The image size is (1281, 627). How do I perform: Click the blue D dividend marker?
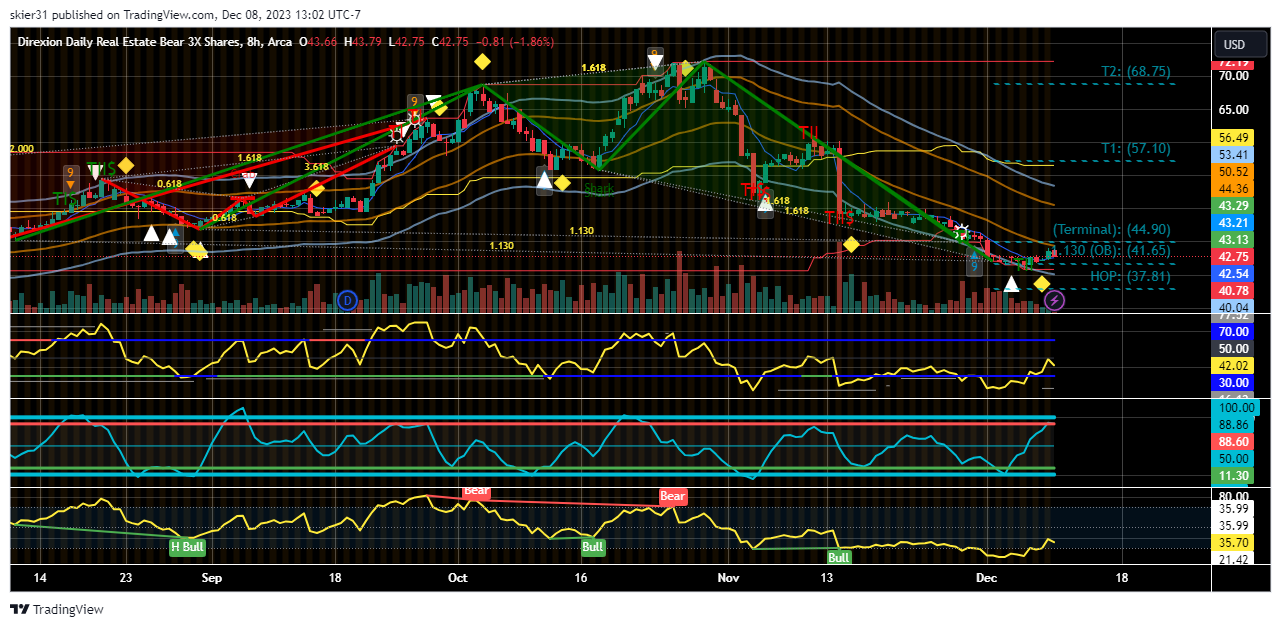point(347,298)
